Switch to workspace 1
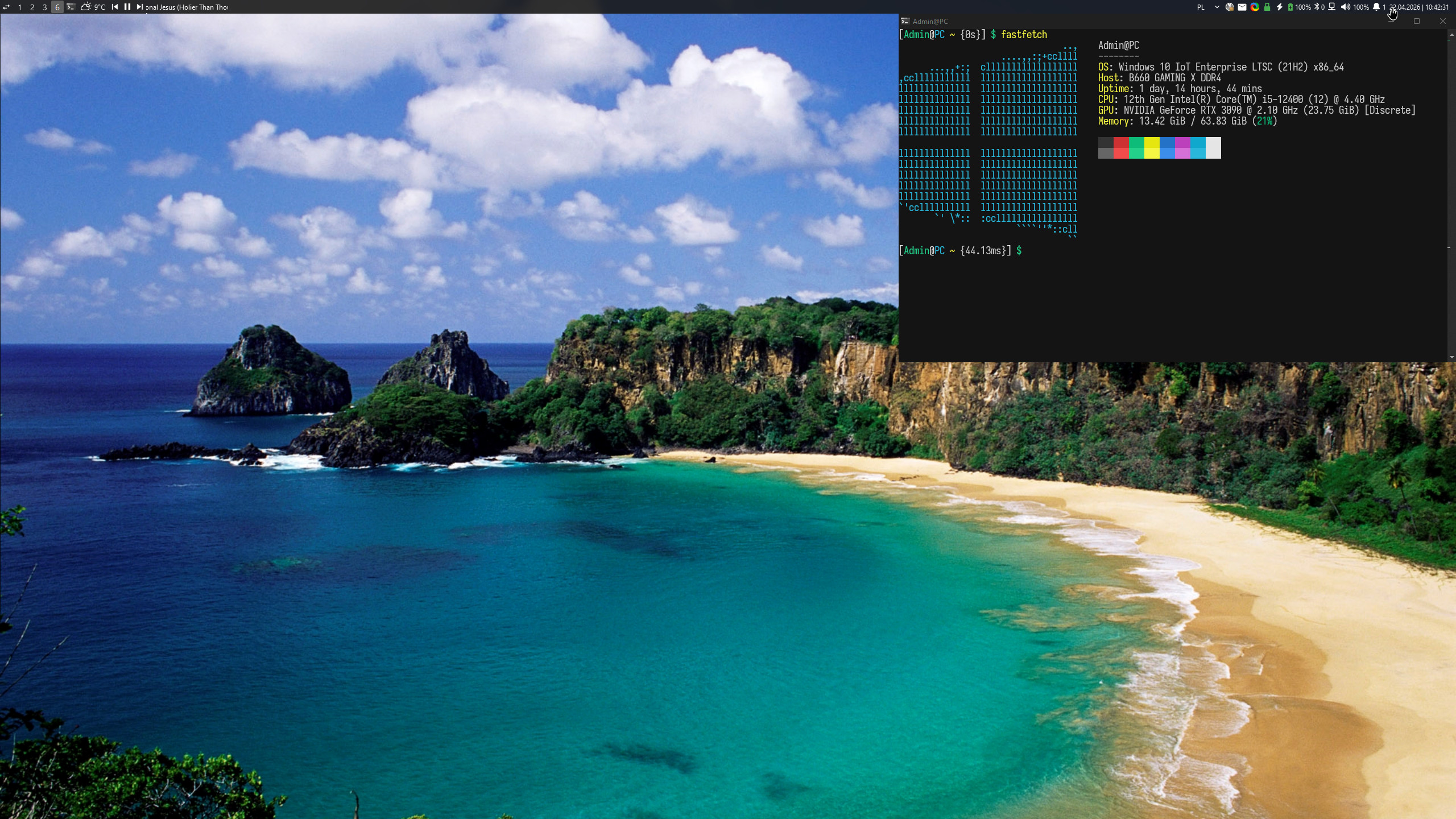The width and height of the screenshot is (1456, 819). tap(20, 7)
